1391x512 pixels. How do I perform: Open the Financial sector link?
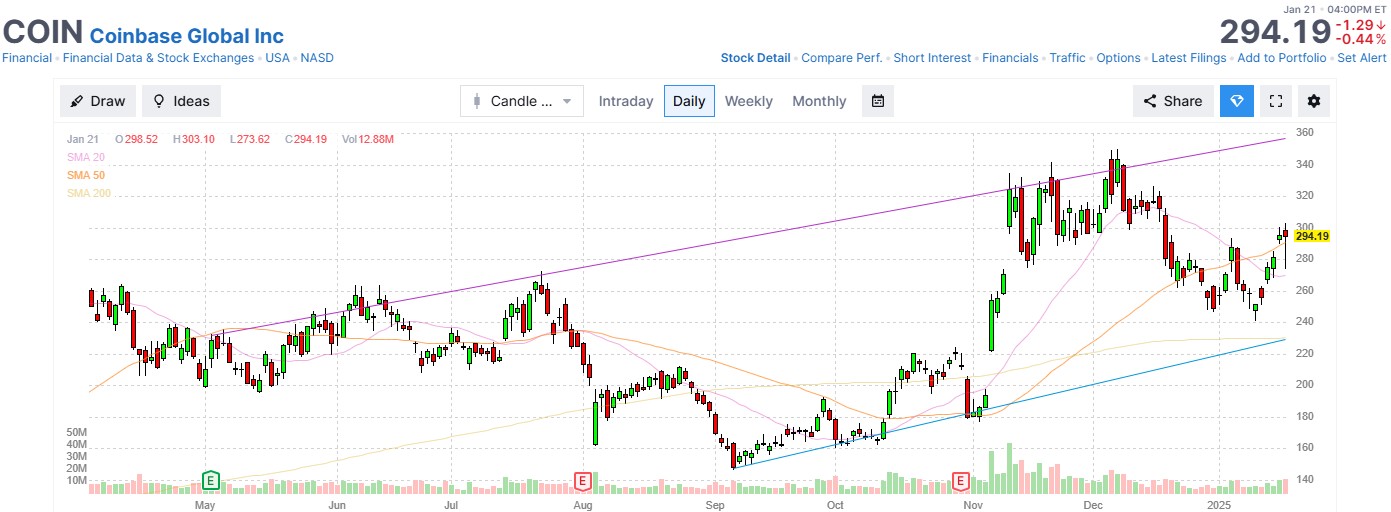27,58
